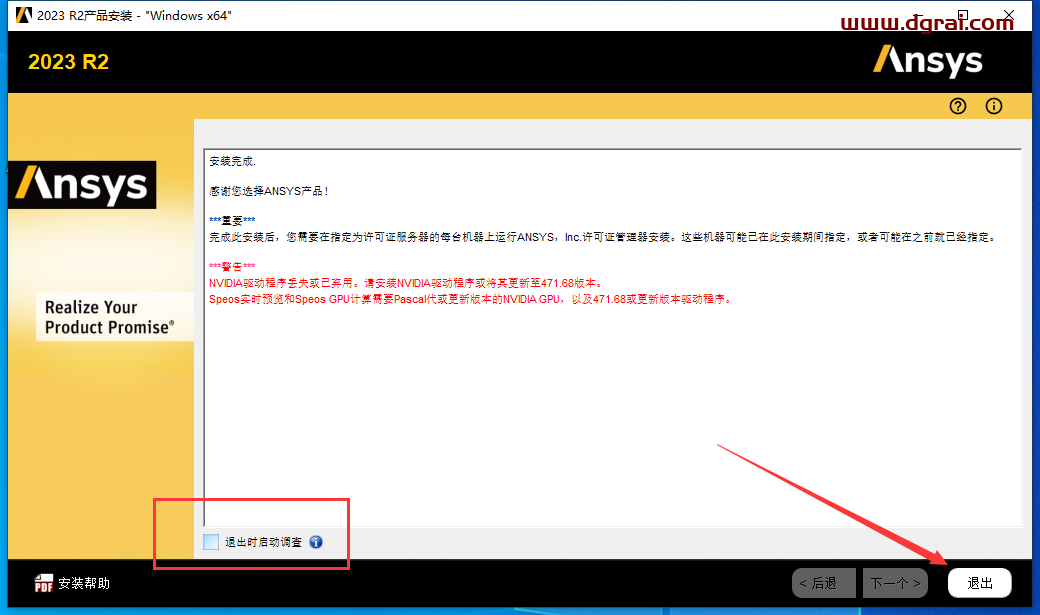Screen dimensions: 1040x615
Task: Click the 后退 button
Action: click(x=824, y=583)
